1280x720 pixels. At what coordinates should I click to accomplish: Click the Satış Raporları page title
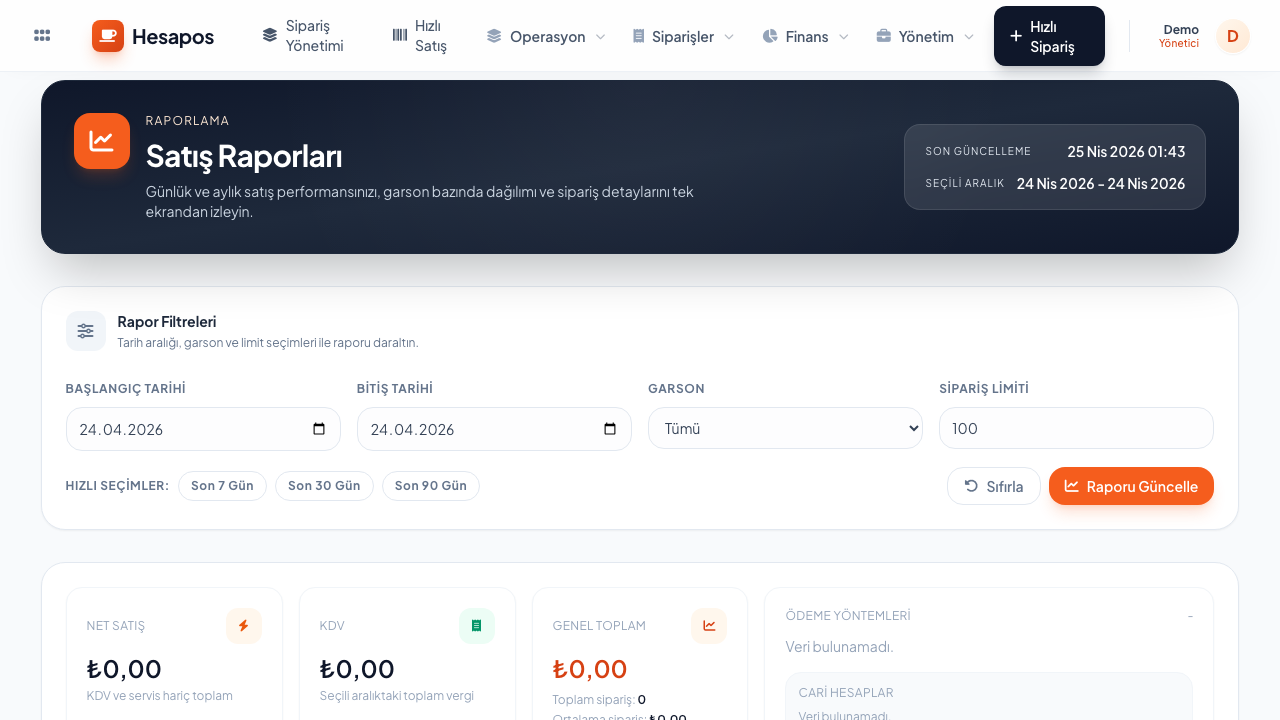[244, 156]
